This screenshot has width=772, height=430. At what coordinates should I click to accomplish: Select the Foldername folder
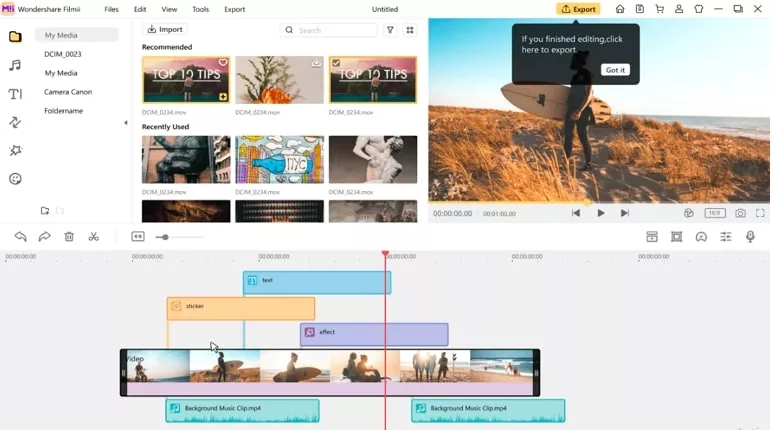pos(64,111)
